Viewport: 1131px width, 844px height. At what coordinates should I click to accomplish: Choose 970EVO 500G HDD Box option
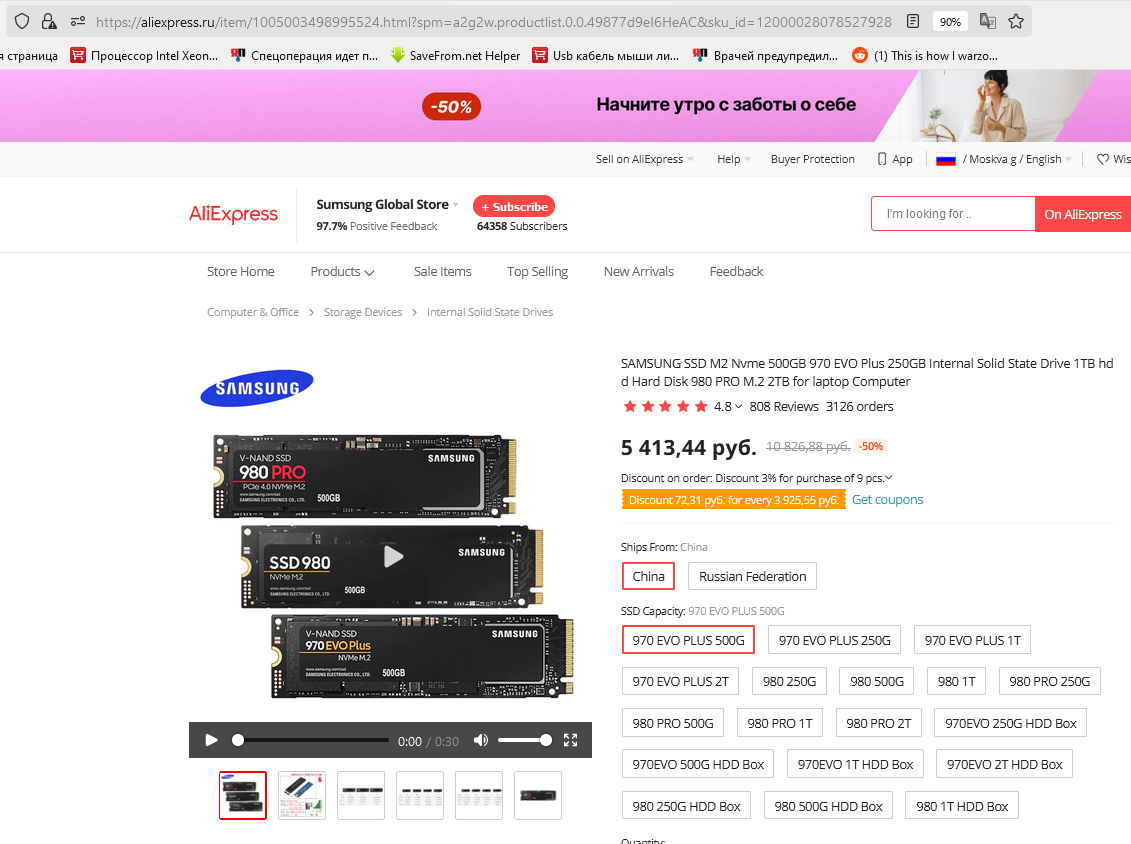(x=697, y=764)
